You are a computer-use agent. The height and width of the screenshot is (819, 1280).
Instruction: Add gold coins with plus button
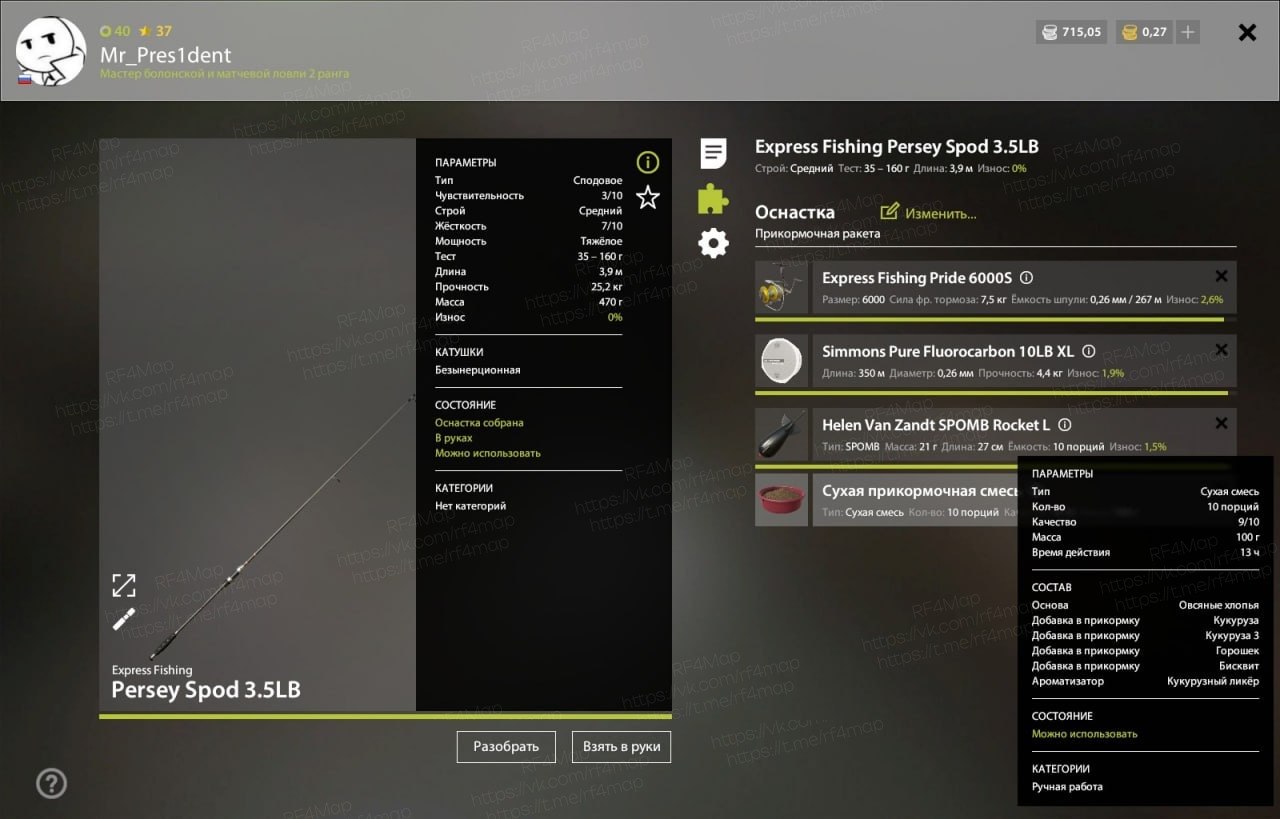coord(1187,32)
